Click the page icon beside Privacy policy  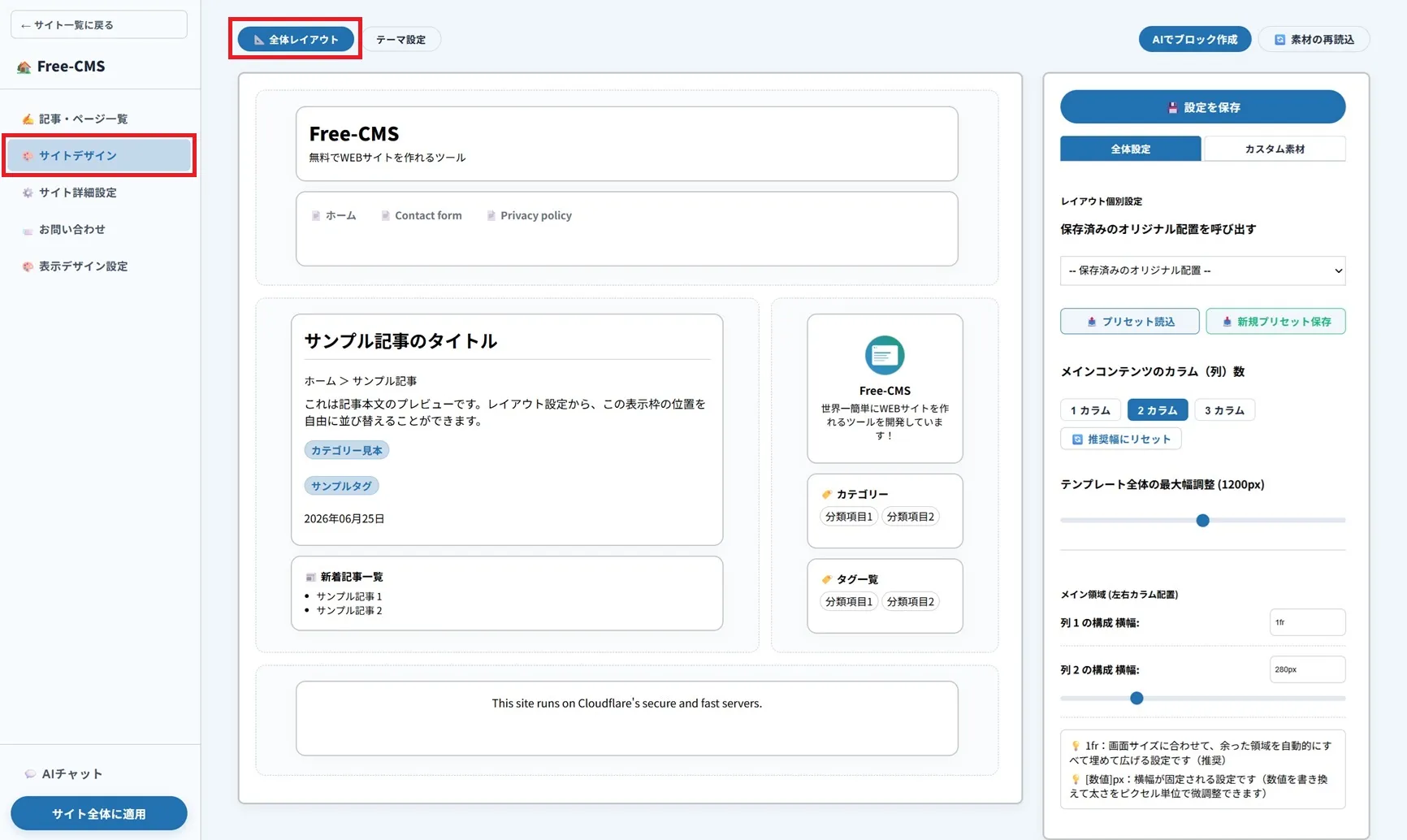pyautogui.click(x=491, y=215)
